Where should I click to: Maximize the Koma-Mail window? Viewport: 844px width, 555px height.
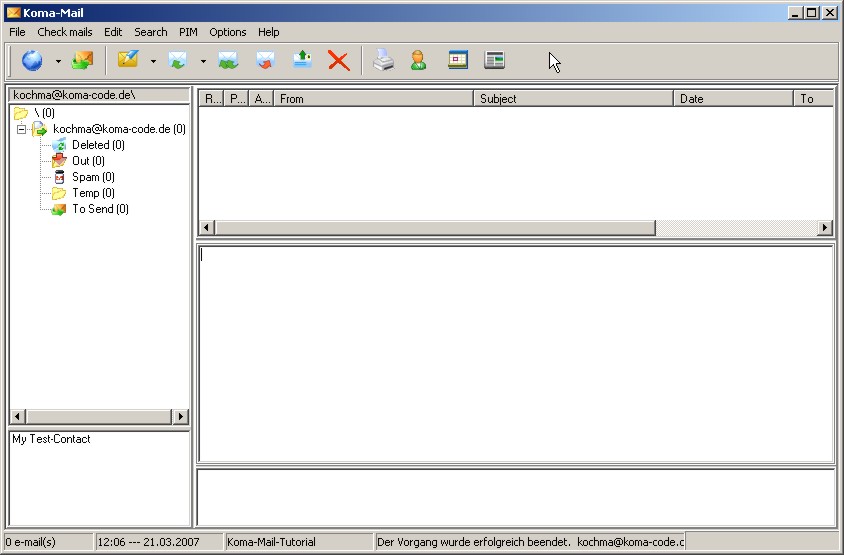[x=812, y=13]
